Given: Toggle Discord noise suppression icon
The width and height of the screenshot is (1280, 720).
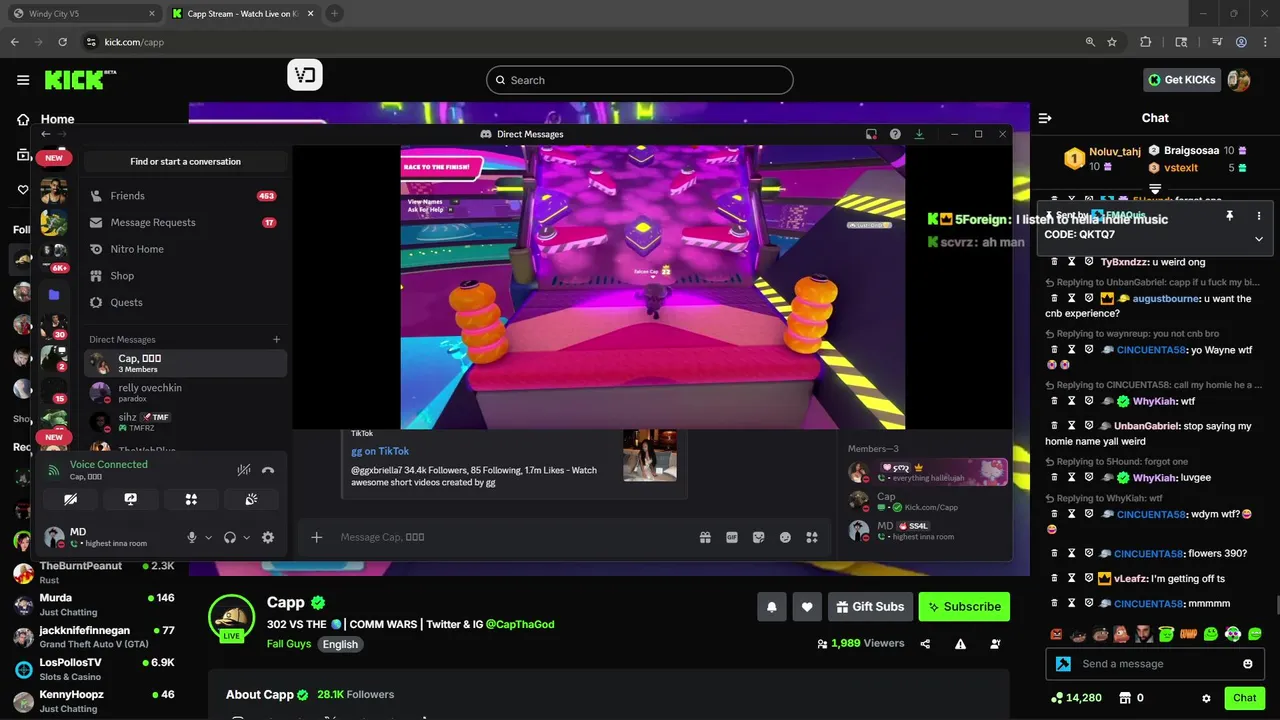Looking at the screenshot, I should coord(243,470).
